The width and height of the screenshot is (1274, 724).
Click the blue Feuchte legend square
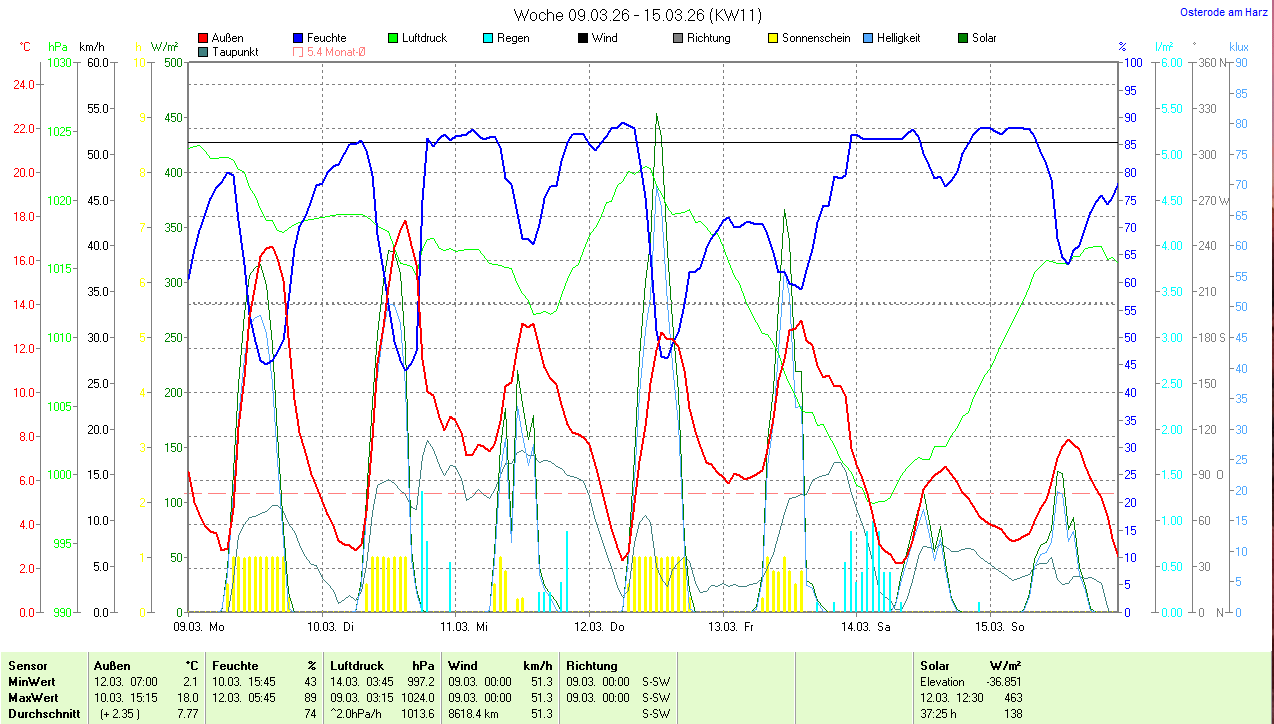coord(299,38)
